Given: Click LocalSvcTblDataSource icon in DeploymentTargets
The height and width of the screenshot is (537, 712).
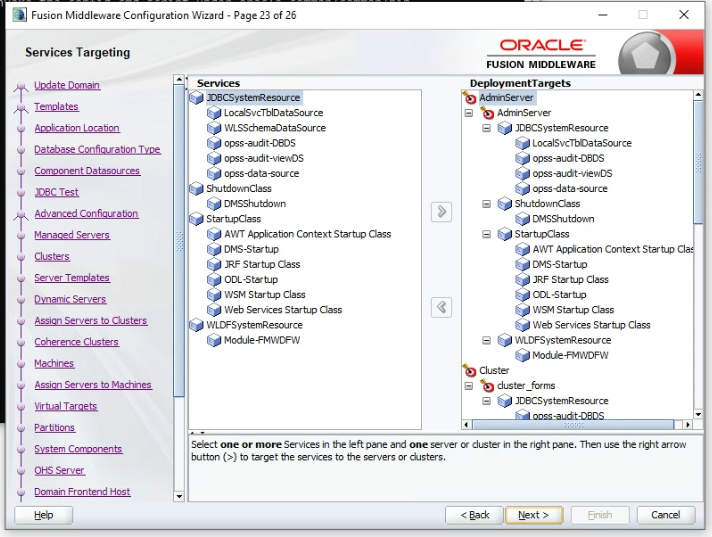Looking at the screenshot, I should (x=522, y=143).
